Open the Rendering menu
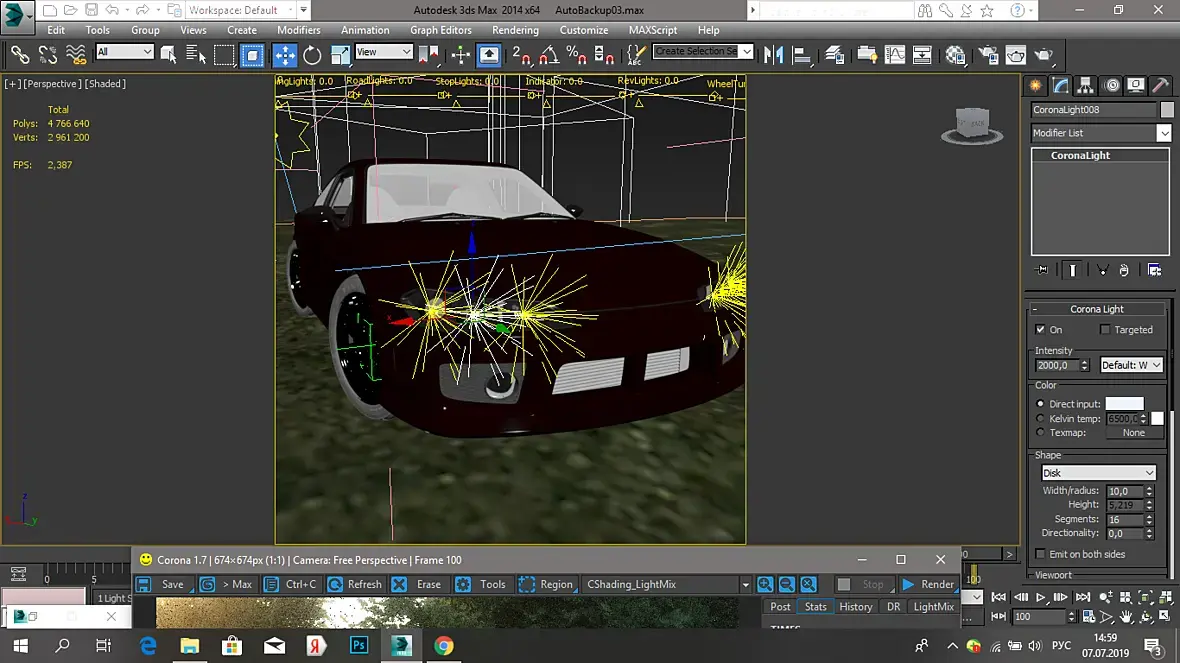 coord(515,30)
